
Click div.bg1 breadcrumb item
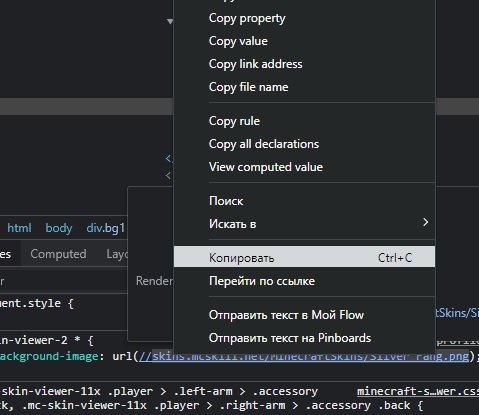click(105, 228)
